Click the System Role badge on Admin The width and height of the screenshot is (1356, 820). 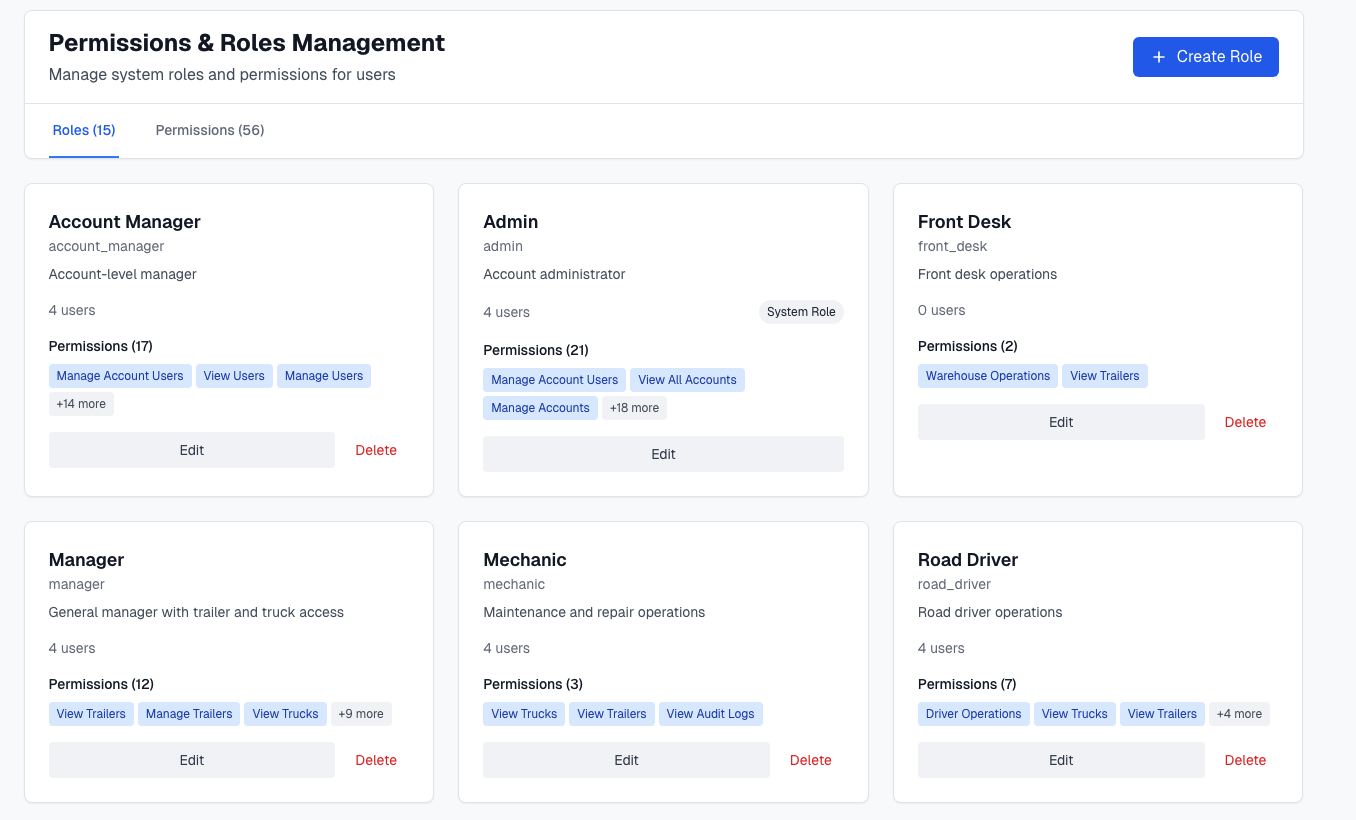(x=801, y=311)
